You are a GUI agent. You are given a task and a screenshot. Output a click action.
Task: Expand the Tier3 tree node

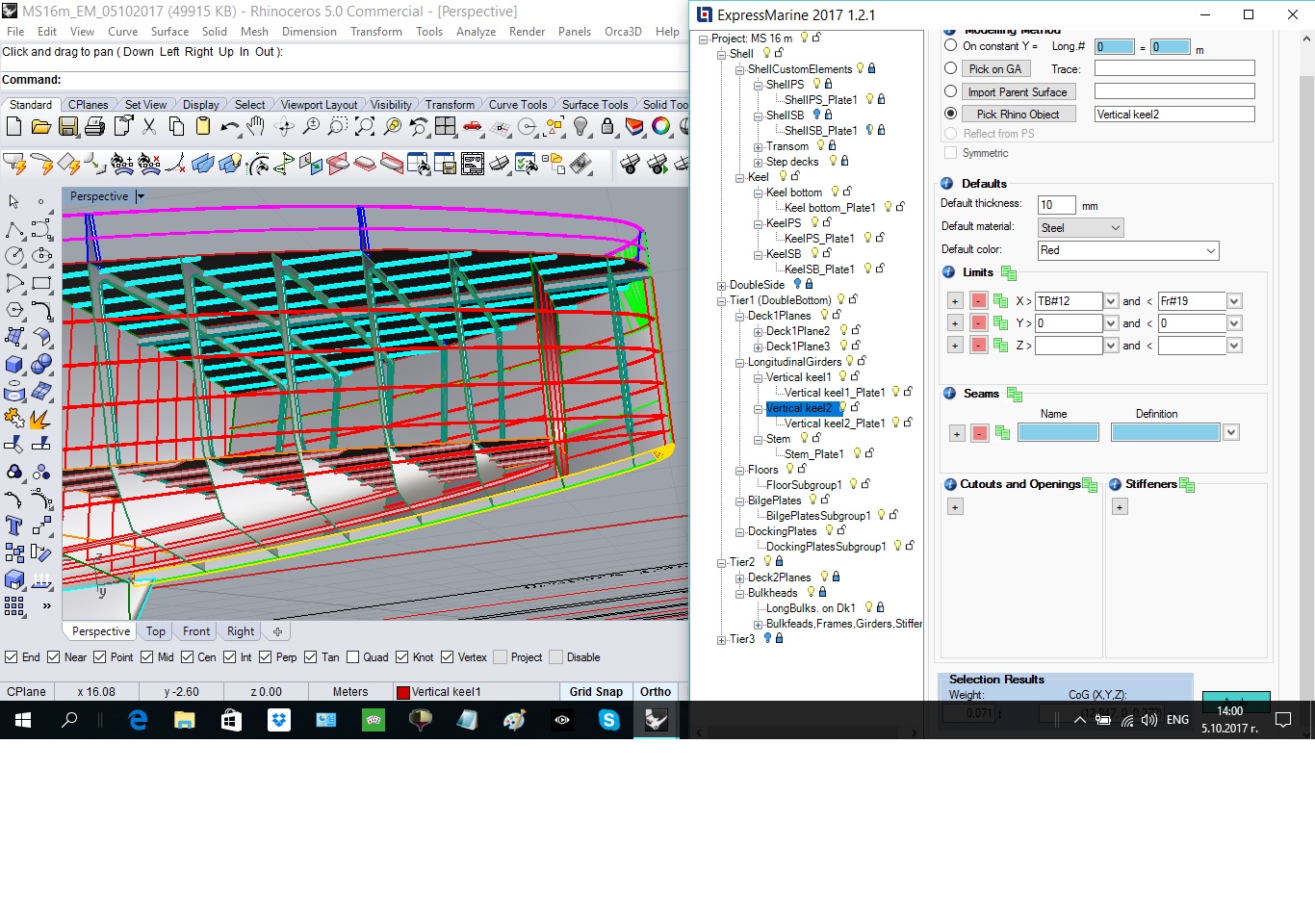[x=721, y=639]
